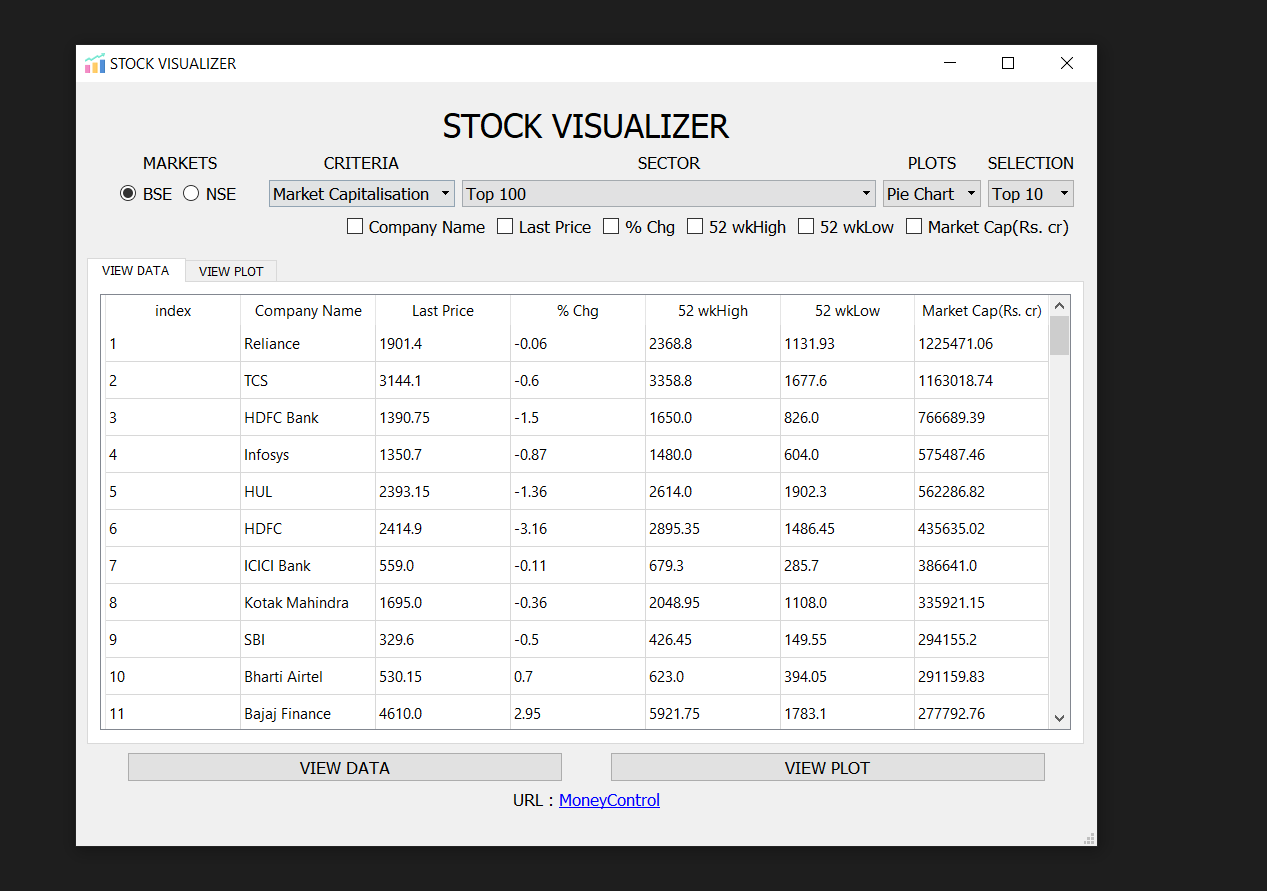Click the index column header
The height and width of the screenshot is (891, 1267).
(x=173, y=311)
